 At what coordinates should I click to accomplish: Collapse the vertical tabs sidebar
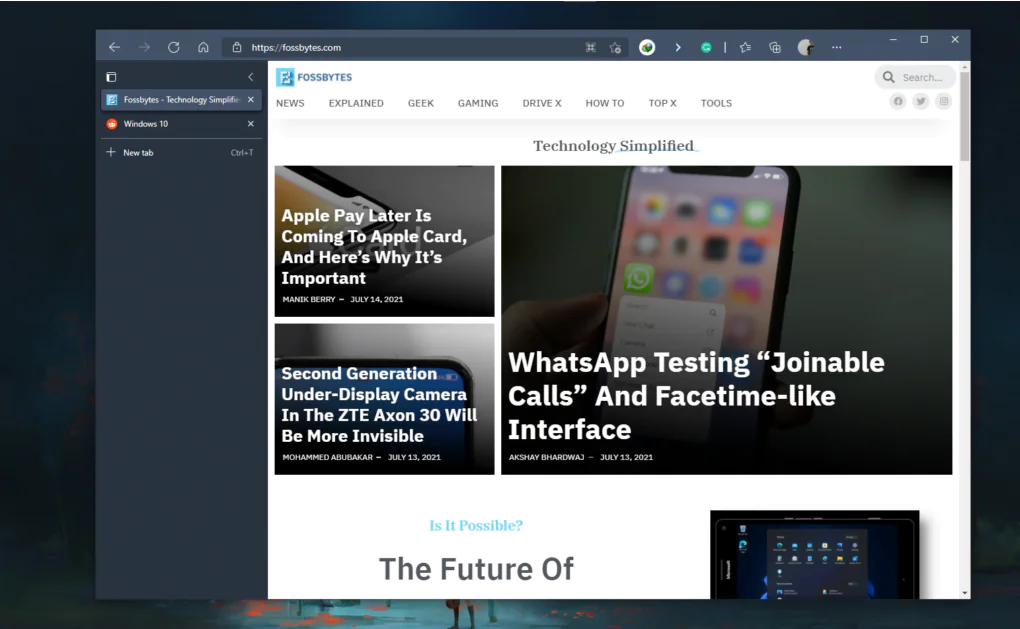click(x=250, y=76)
